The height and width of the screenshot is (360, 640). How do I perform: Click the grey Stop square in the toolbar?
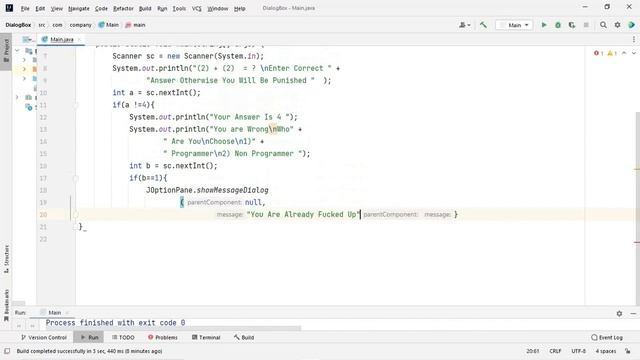click(586, 25)
